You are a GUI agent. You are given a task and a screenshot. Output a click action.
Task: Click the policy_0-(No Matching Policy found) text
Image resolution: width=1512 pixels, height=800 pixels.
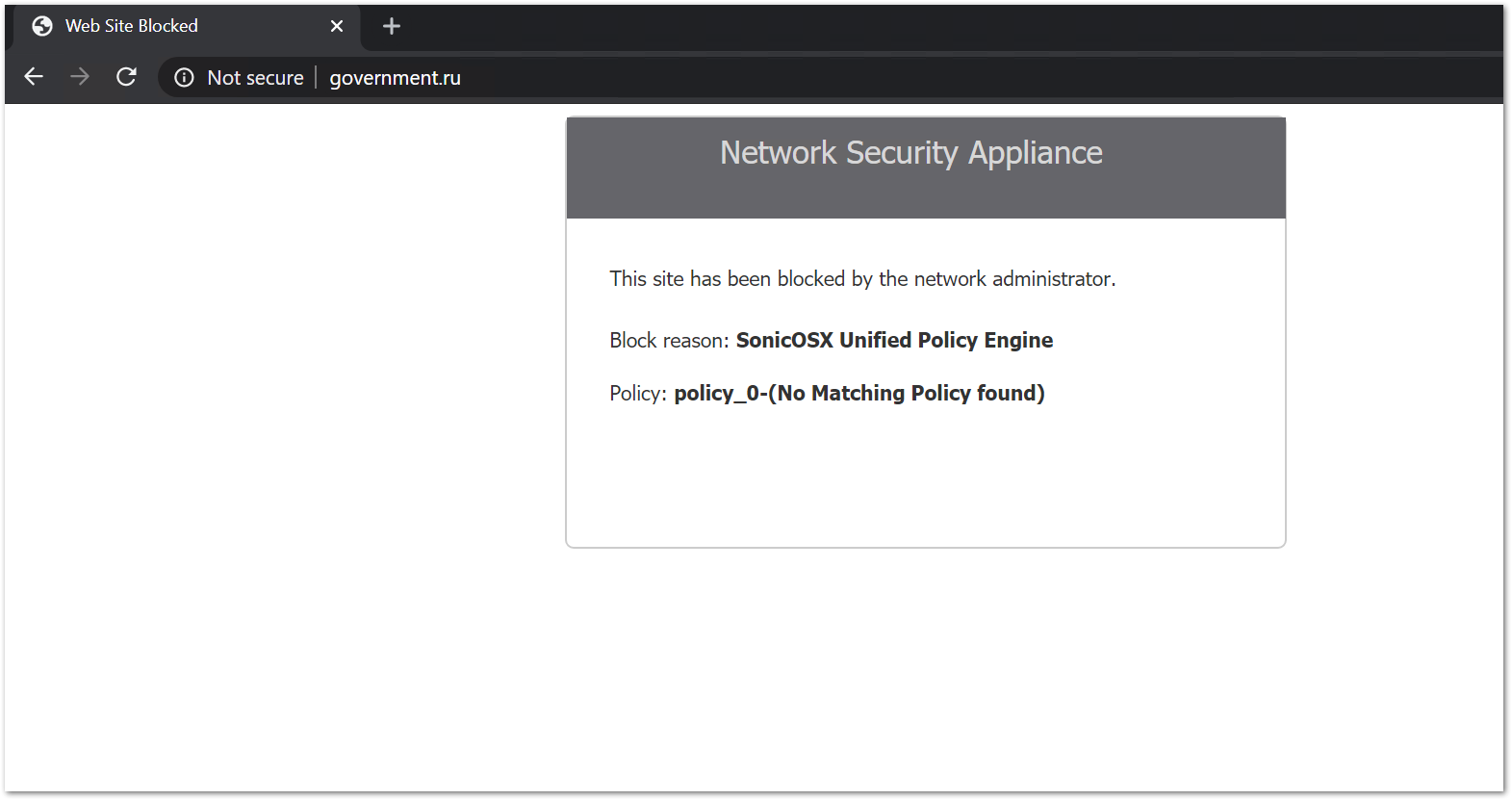[x=859, y=394]
